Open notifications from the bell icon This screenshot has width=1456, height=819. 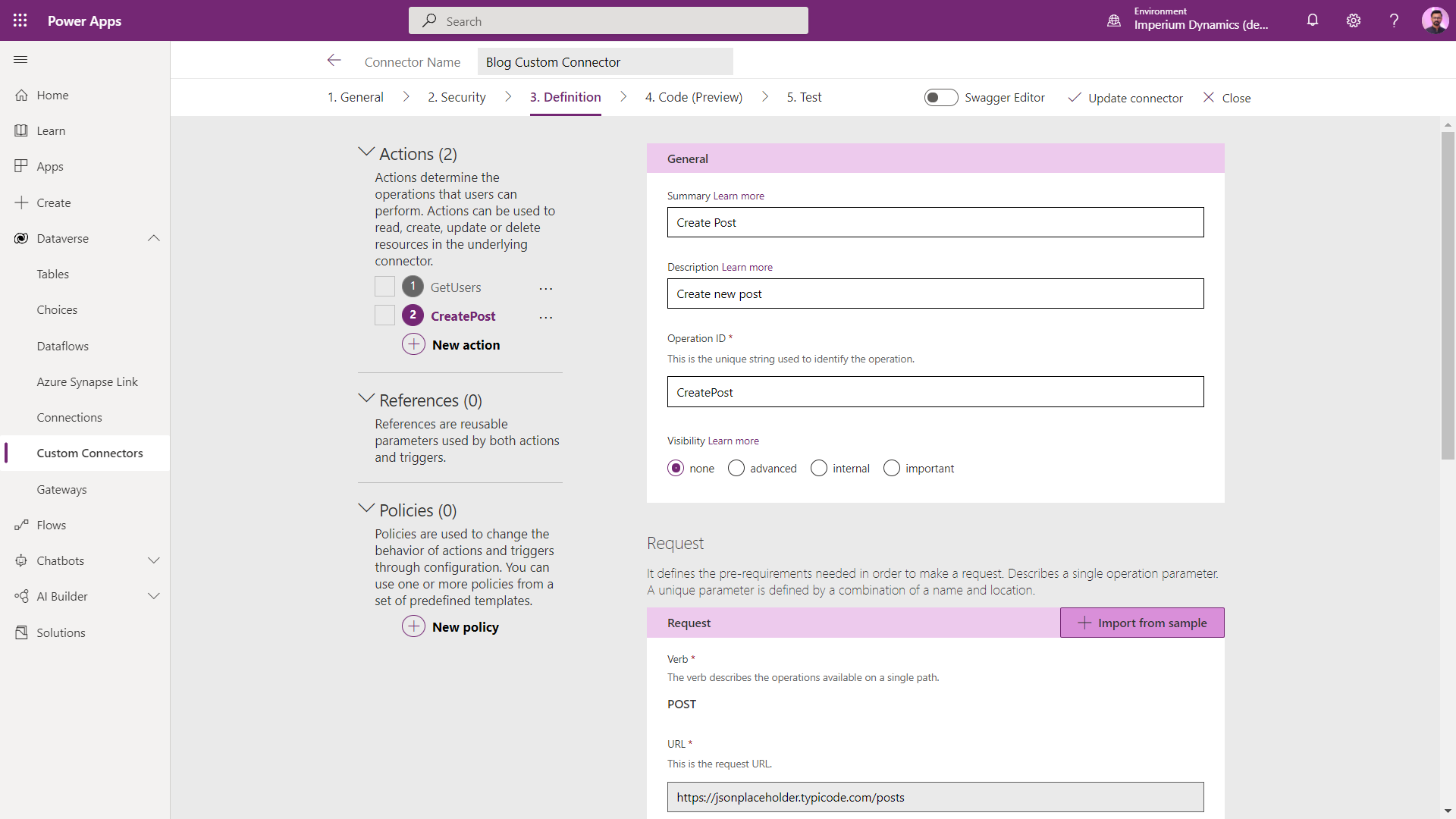coord(1313,20)
